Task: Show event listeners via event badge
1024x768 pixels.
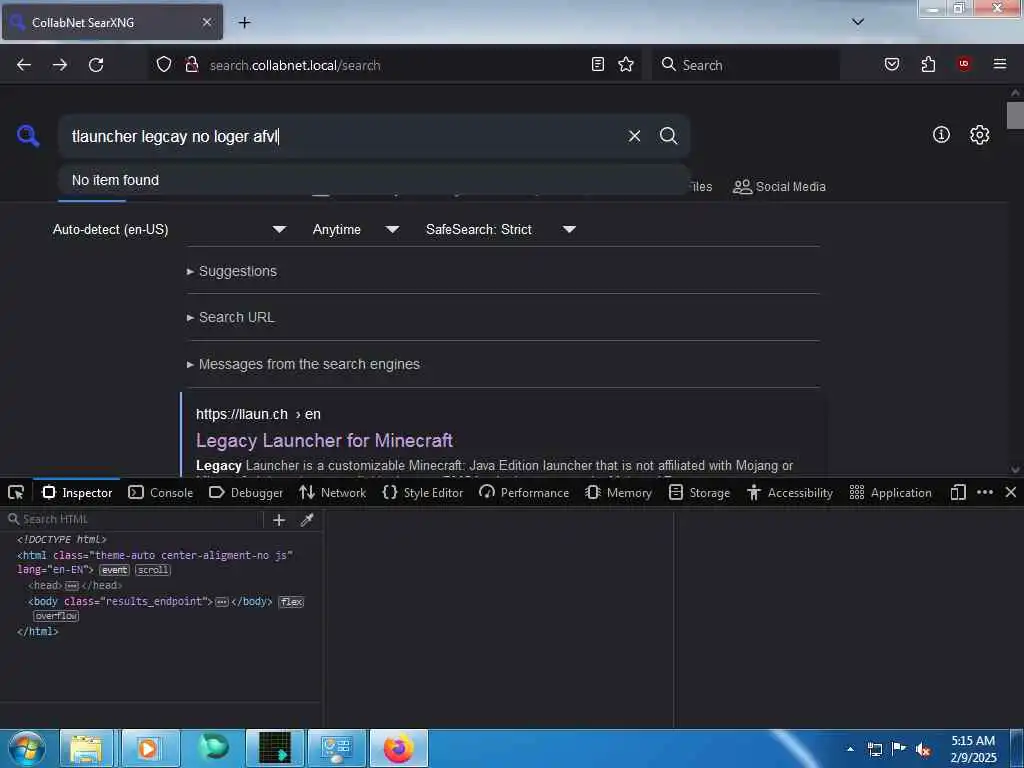Action: point(114,570)
